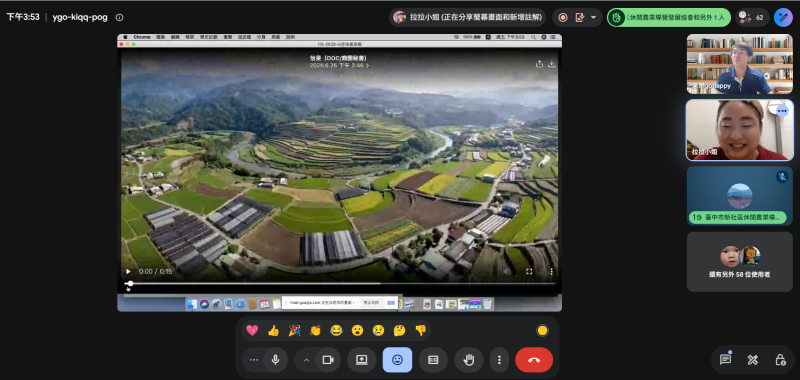
Task: Open options on 拉拉小姐 video tile
Action: pos(782,111)
